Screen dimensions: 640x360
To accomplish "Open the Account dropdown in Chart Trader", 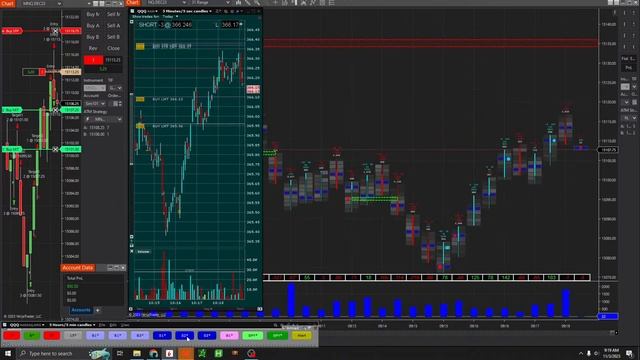I will click(95, 104).
